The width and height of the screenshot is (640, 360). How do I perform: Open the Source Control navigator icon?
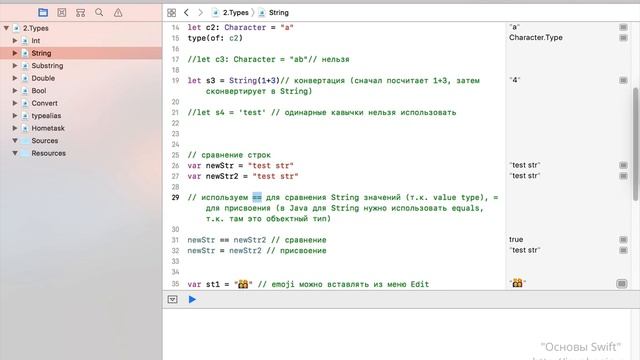(x=62, y=13)
